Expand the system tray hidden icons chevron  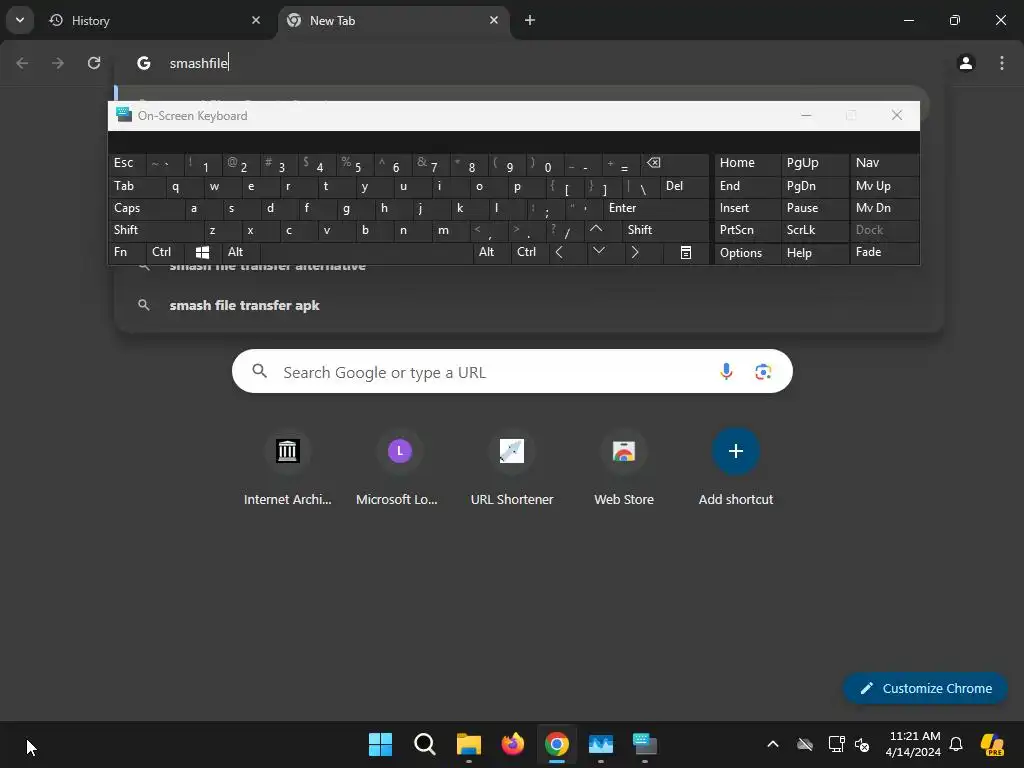tap(773, 744)
